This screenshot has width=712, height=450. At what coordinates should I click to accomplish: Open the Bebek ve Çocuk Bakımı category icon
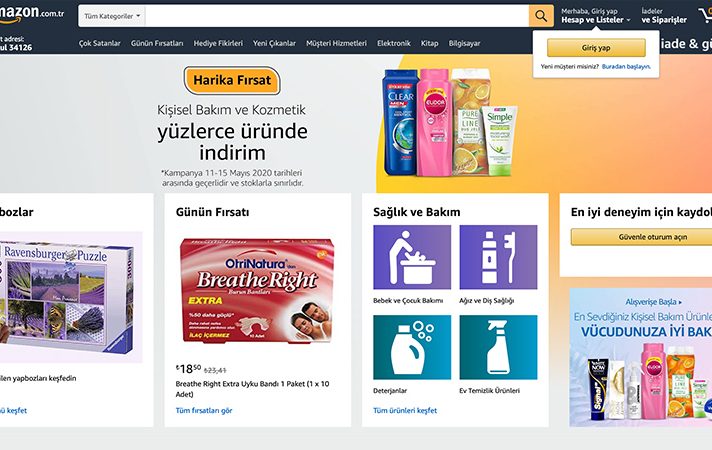tap(412, 257)
